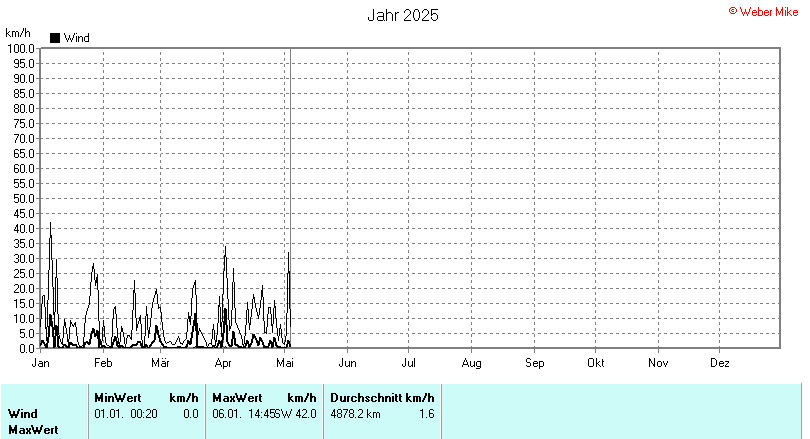This screenshot has width=810, height=439.
Task: Click the 85.0 y-axis value
Action: (23, 94)
